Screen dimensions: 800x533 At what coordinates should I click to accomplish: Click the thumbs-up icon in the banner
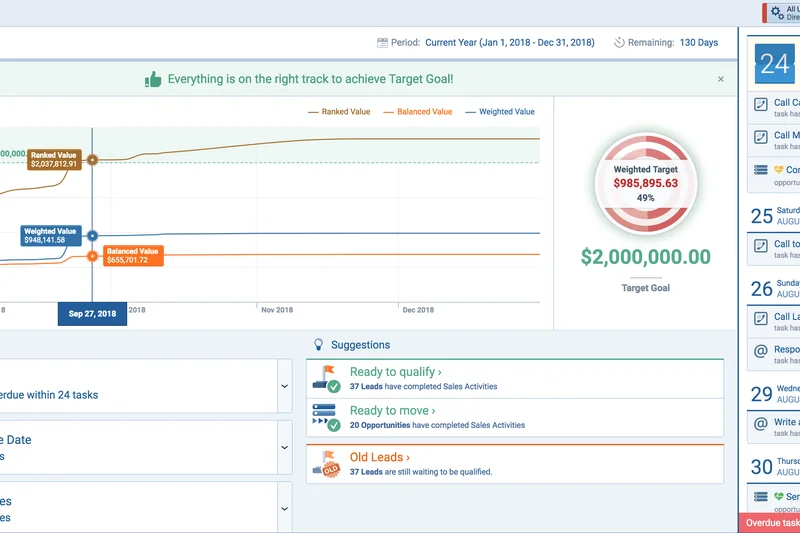tap(153, 79)
